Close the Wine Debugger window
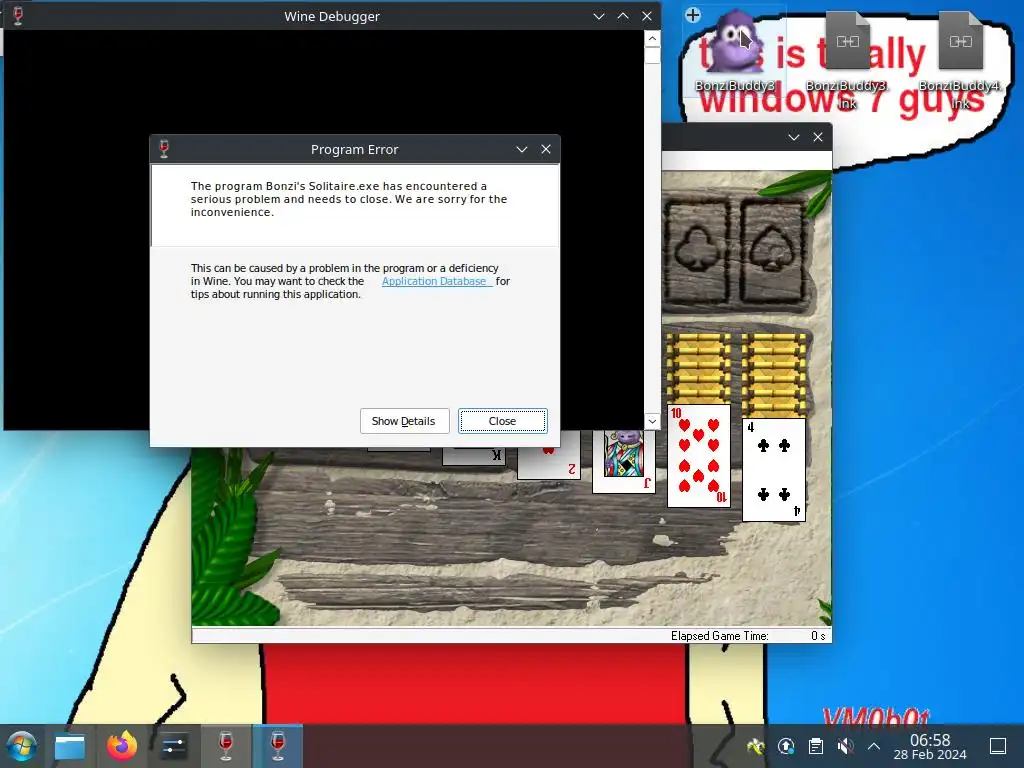1024x768 pixels. click(x=647, y=16)
